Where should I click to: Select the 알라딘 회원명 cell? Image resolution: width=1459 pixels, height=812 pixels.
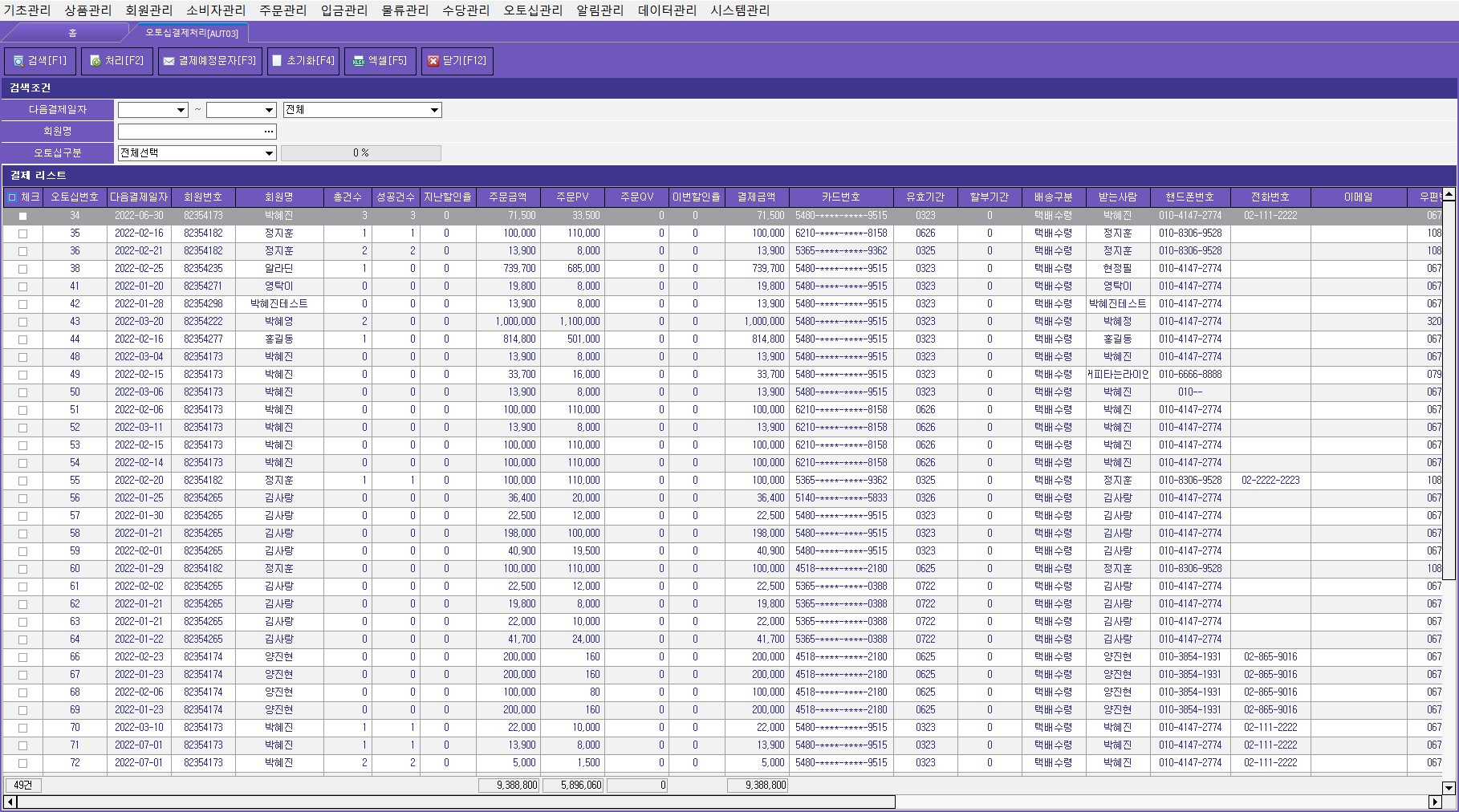[279, 269]
